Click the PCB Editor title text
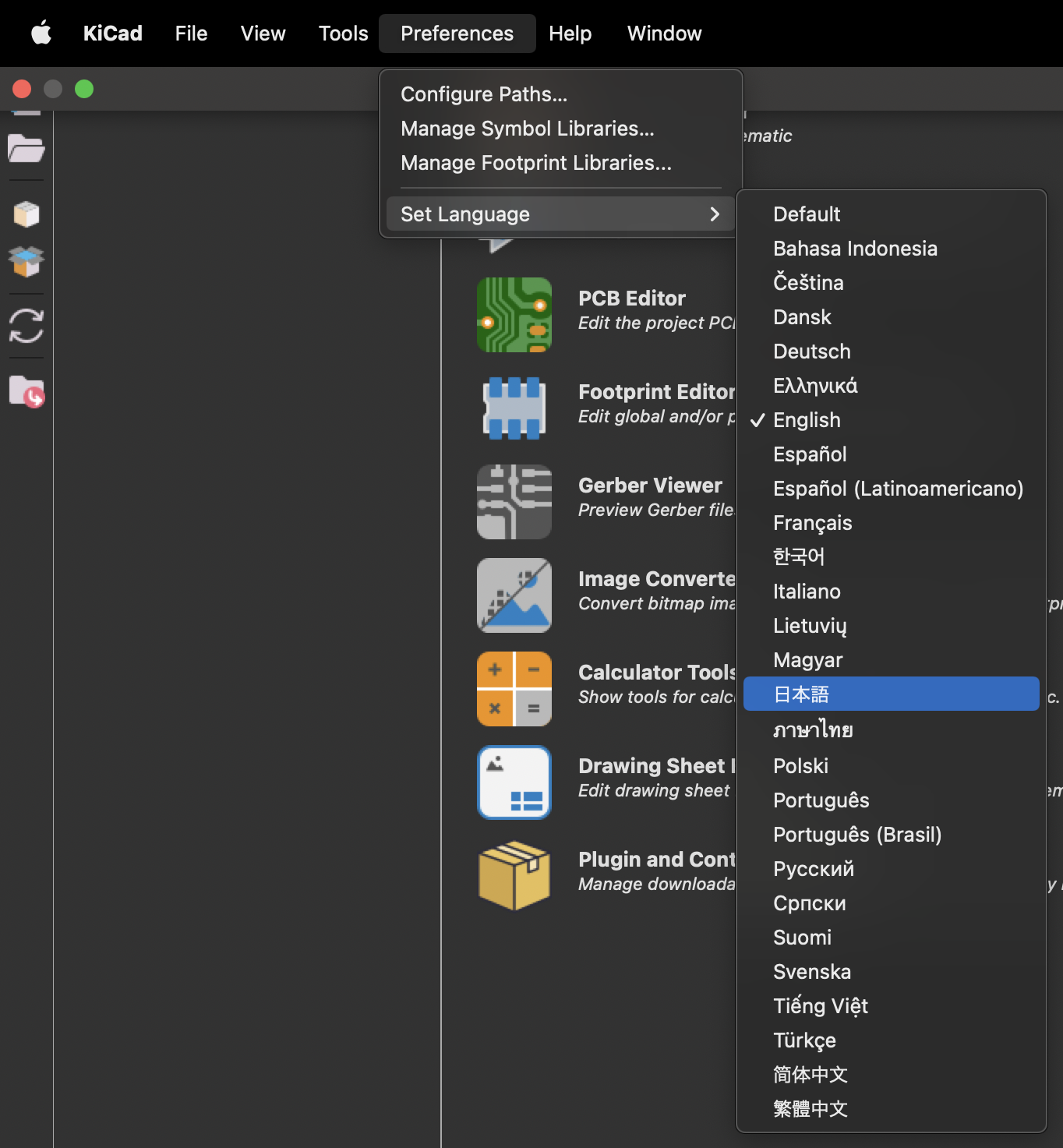The height and width of the screenshot is (1148, 1063). coord(632,298)
